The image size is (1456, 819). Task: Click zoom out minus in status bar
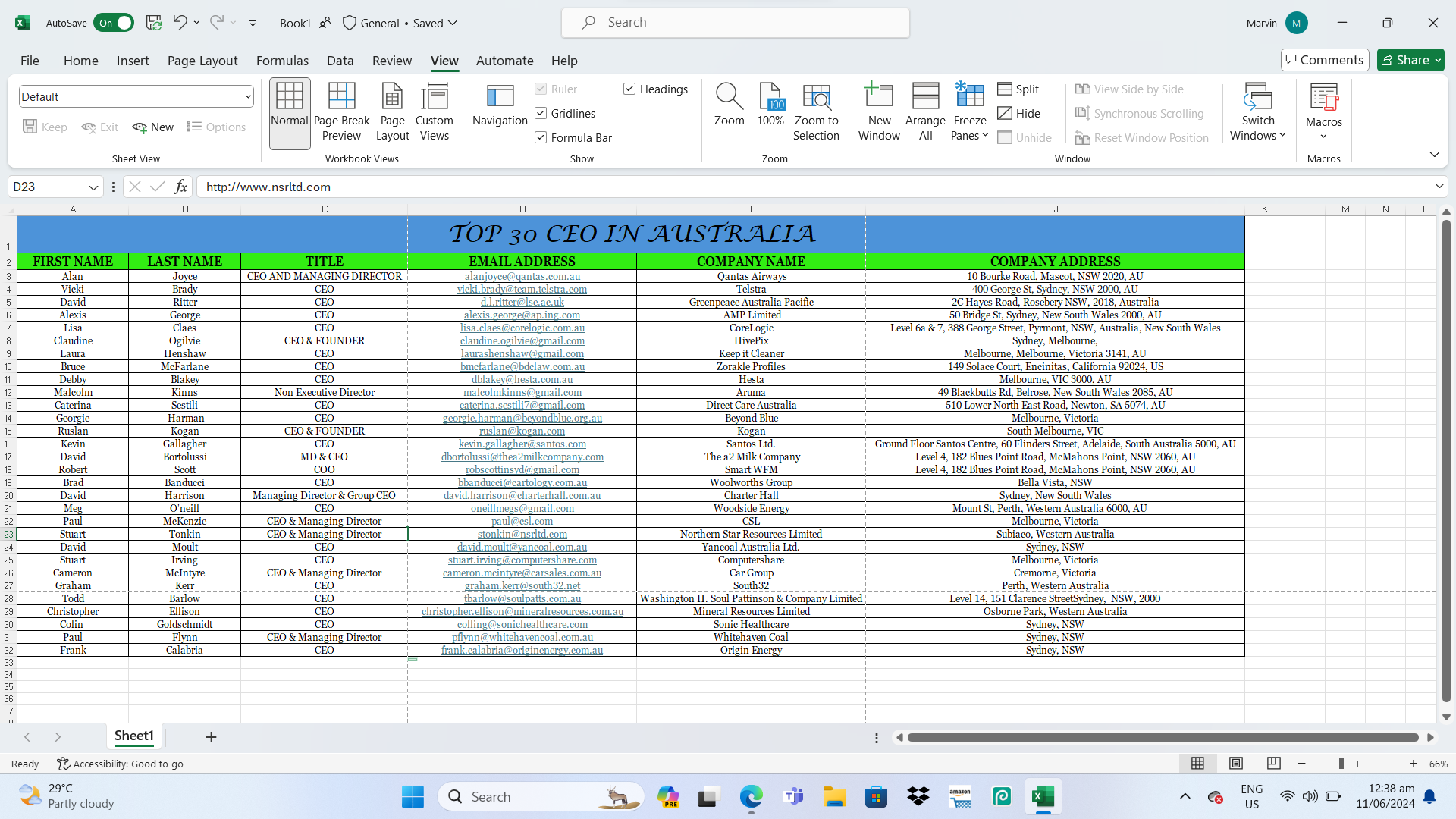pos(1302,764)
